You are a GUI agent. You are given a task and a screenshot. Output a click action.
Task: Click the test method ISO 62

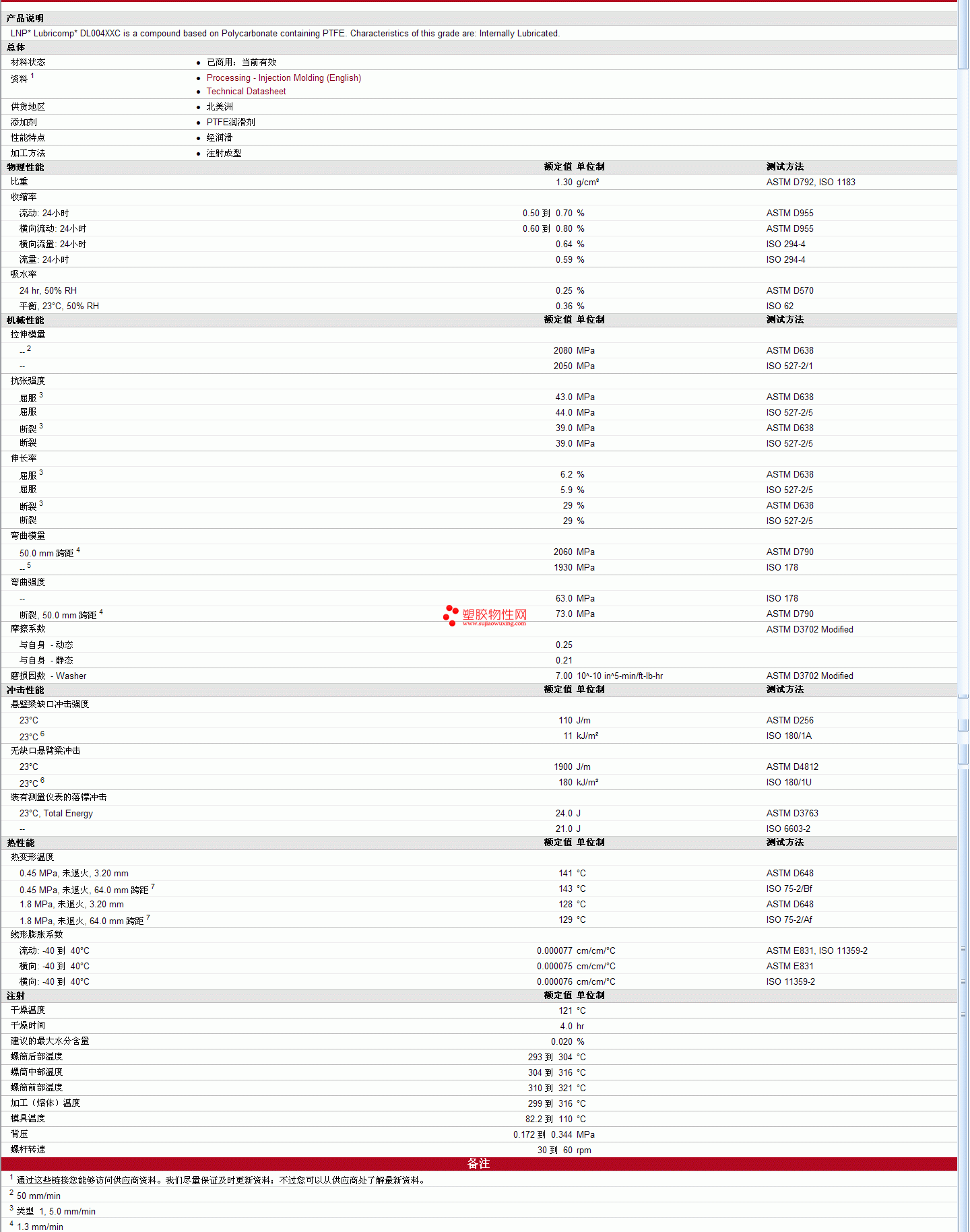click(780, 306)
